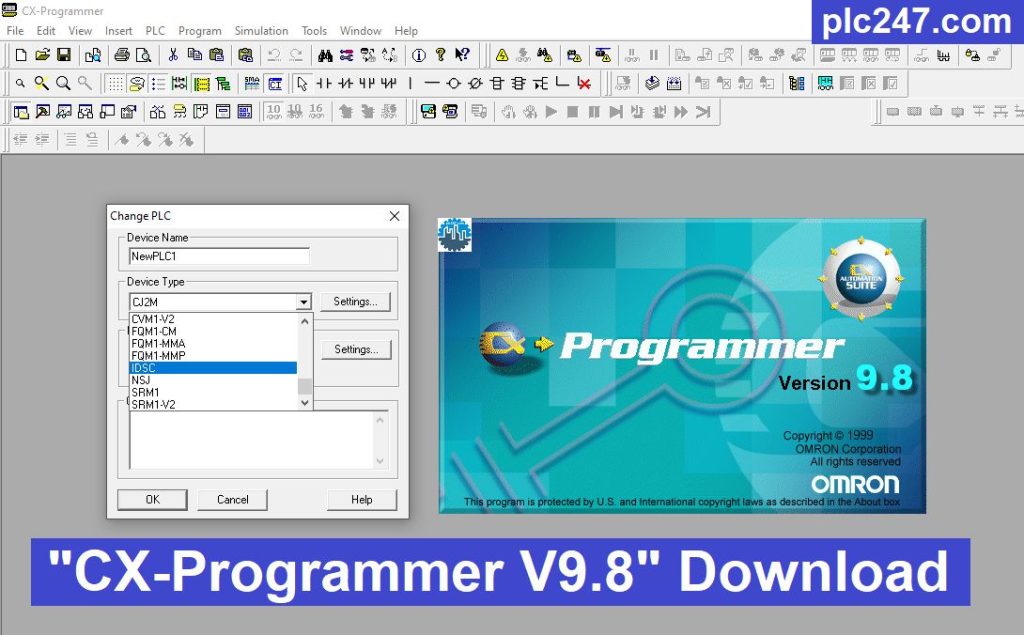Select FQM1-MMA from device list

point(213,344)
